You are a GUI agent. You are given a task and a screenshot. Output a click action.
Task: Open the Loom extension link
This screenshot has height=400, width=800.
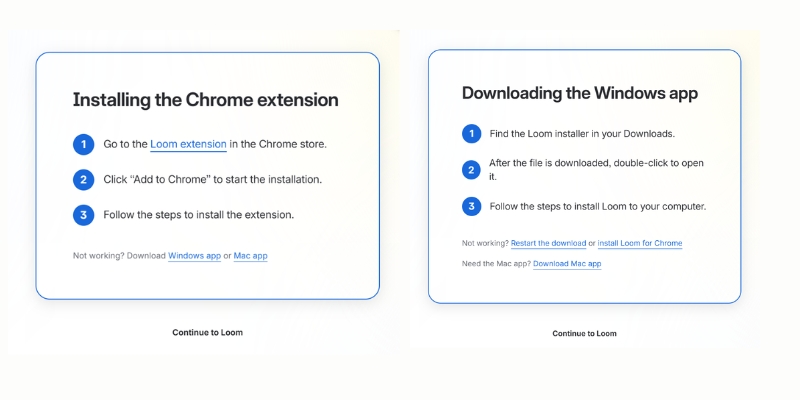[188, 144]
